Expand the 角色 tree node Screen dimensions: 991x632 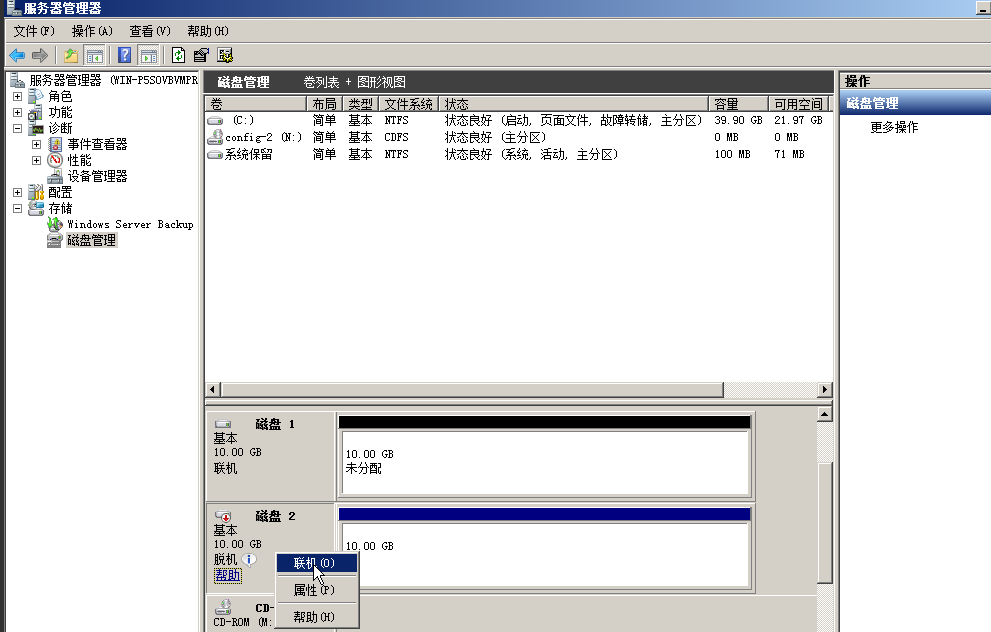tap(17, 98)
